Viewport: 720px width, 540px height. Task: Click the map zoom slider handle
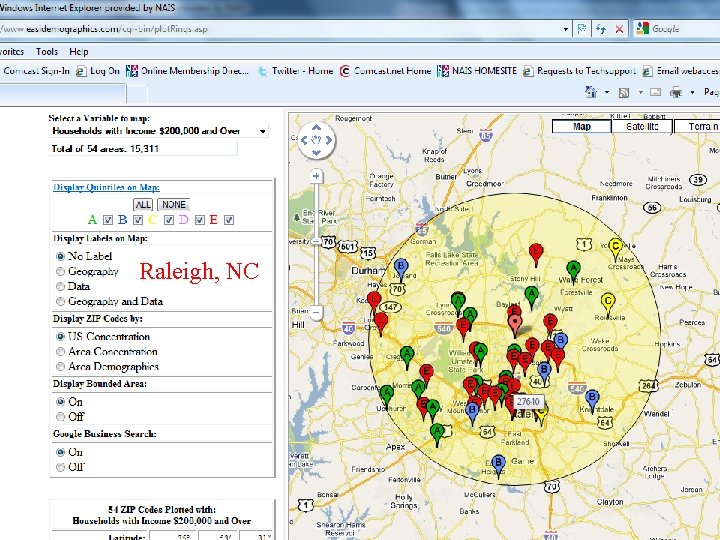click(316, 241)
